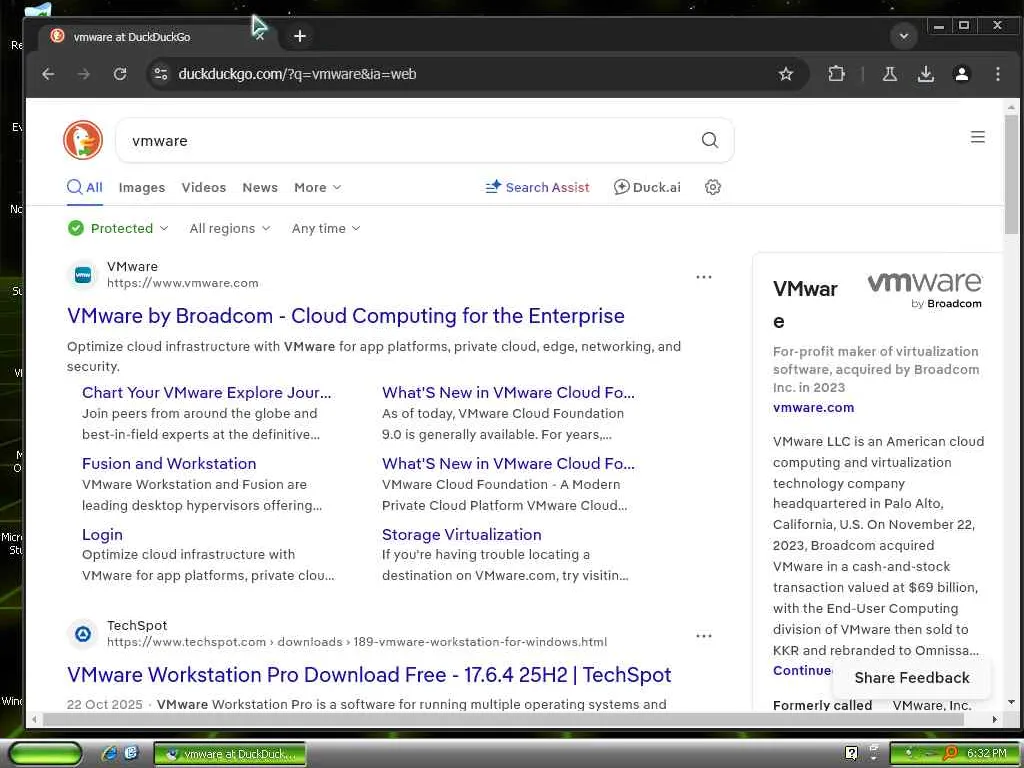Open Duck.ai chat
1024x768 pixels.
[647, 187]
